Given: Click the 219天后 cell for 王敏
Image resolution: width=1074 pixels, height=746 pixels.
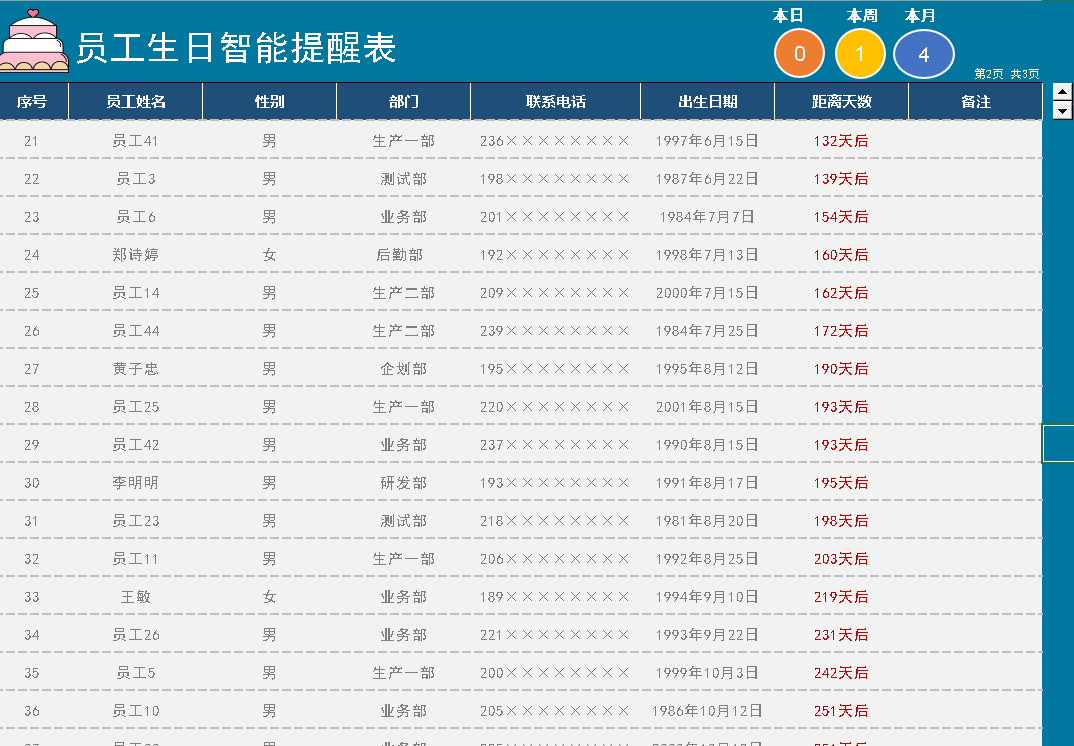Looking at the screenshot, I should pos(841,597).
